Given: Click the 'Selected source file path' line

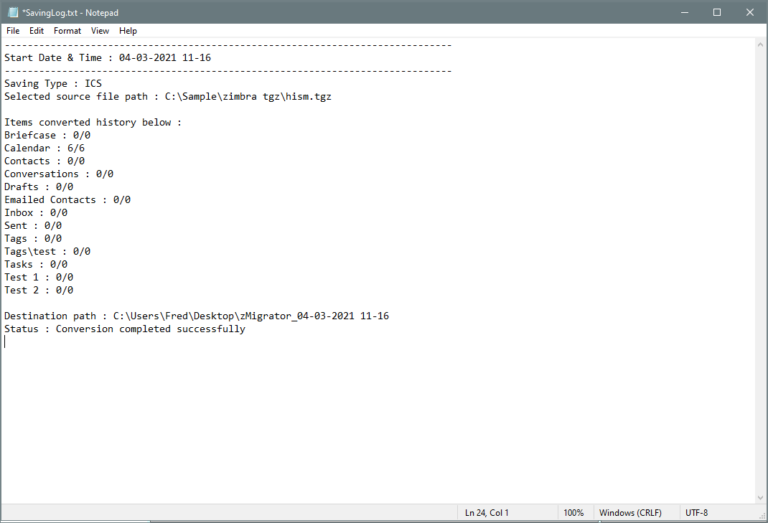Looking at the screenshot, I should pyautogui.click(x=168, y=96).
